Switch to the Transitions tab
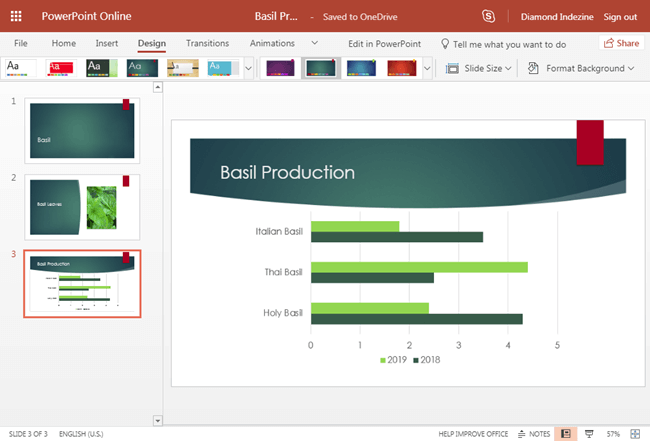 click(207, 44)
